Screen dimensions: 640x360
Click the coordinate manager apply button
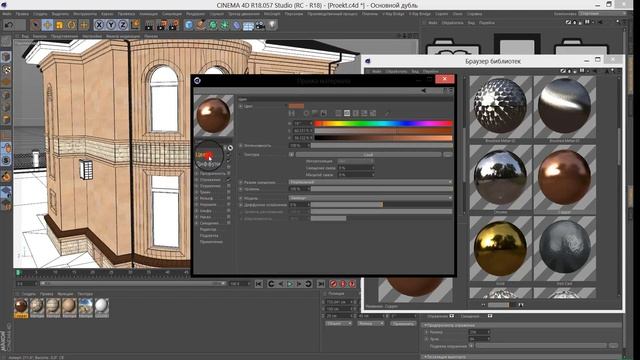point(403,324)
